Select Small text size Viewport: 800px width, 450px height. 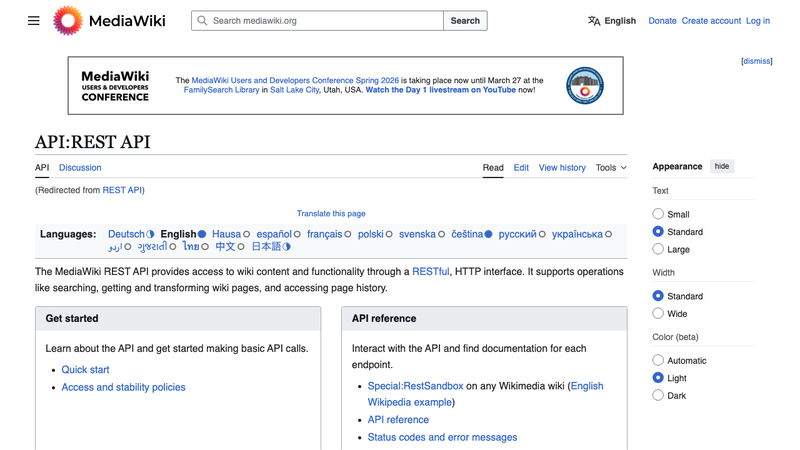coord(658,214)
